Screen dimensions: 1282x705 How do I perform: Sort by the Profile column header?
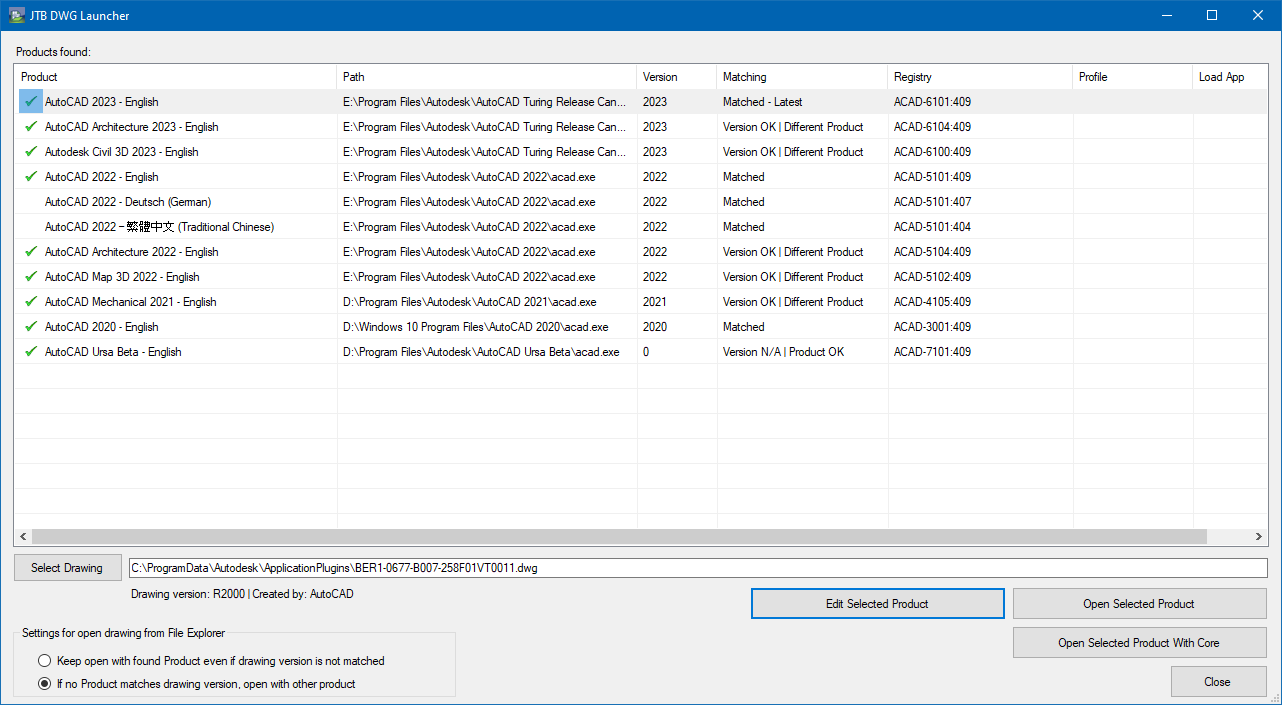(1133, 77)
